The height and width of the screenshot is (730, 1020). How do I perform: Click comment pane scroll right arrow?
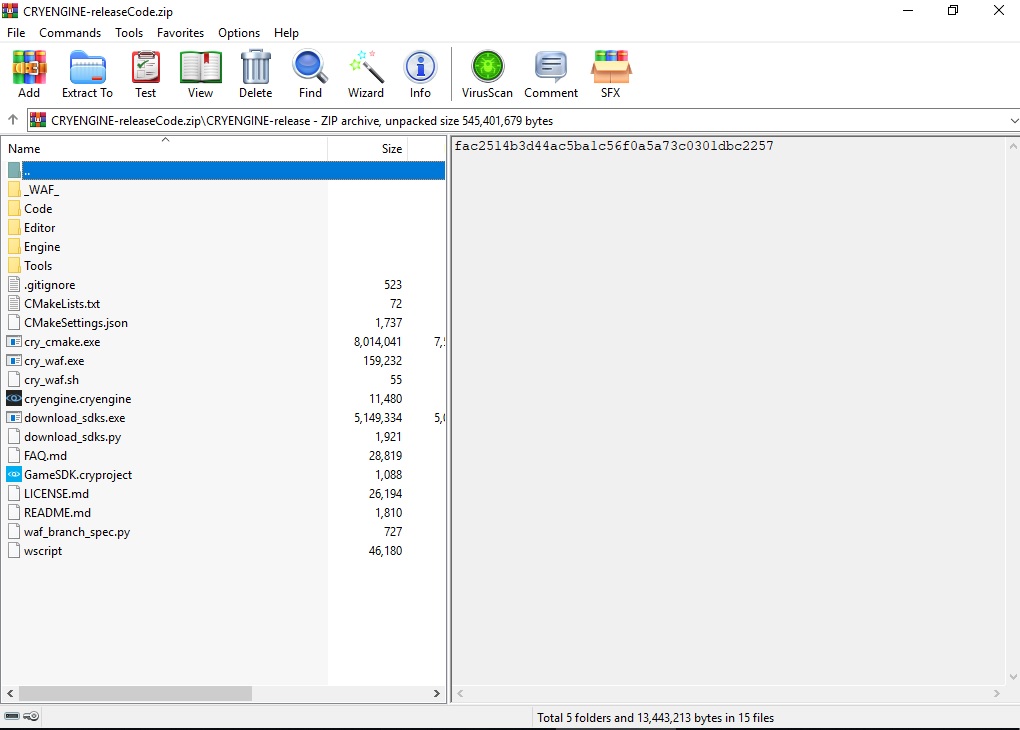997,694
